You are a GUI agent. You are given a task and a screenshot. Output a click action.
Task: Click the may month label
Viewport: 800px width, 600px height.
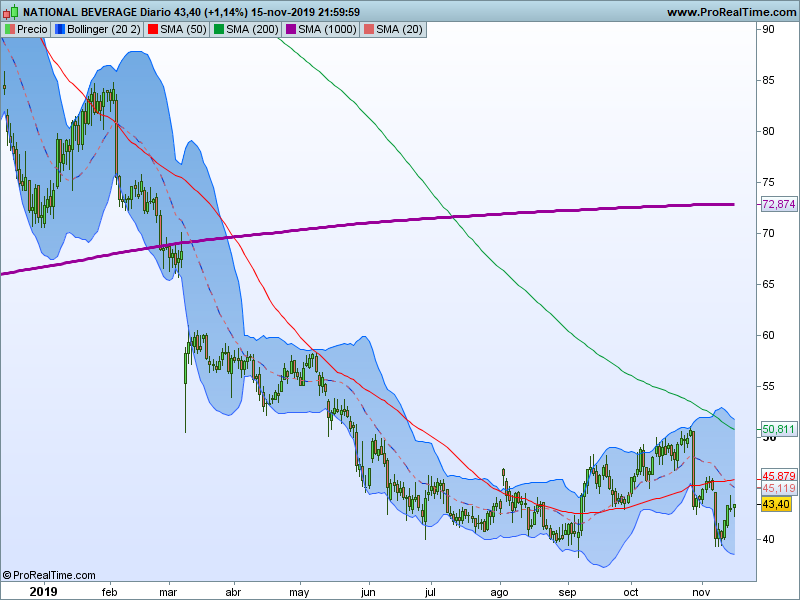coord(299,593)
